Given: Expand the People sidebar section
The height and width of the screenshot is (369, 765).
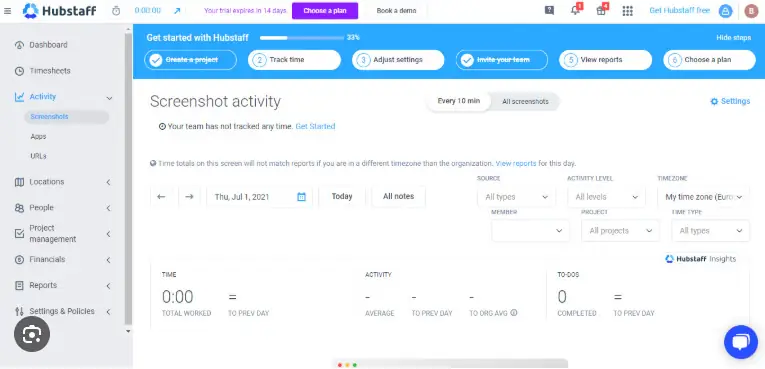Looking at the screenshot, I should (108, 208).
